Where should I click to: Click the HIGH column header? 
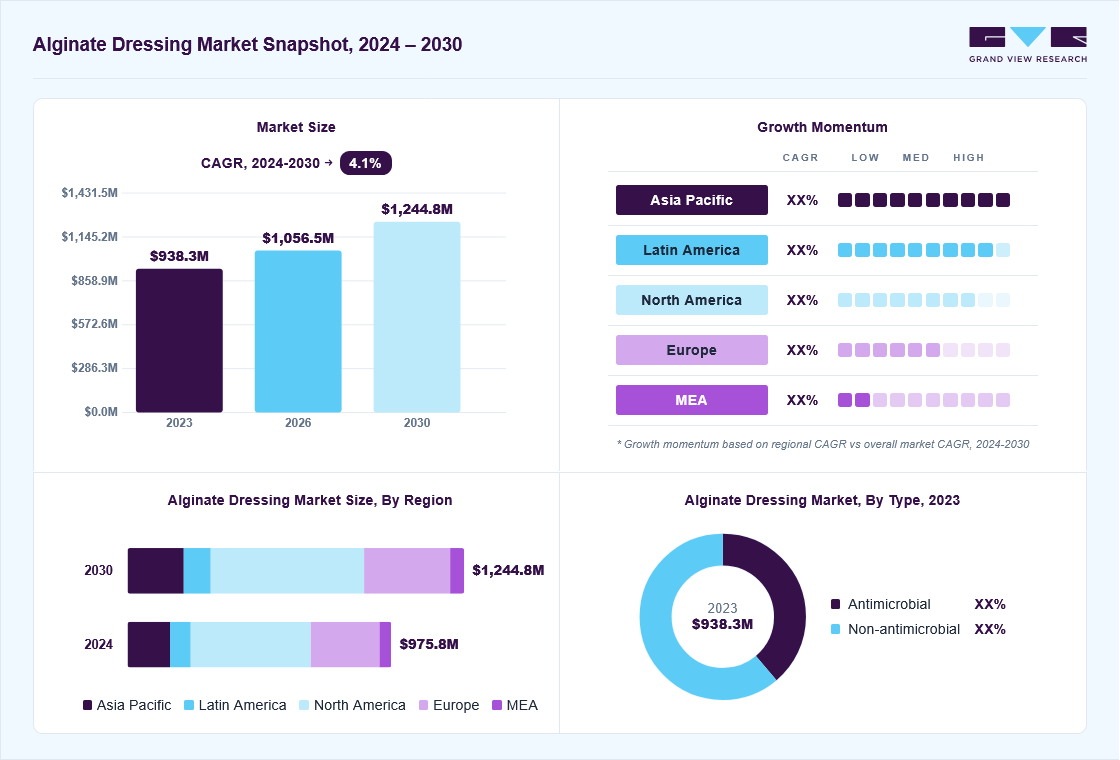tap(969, 158)
